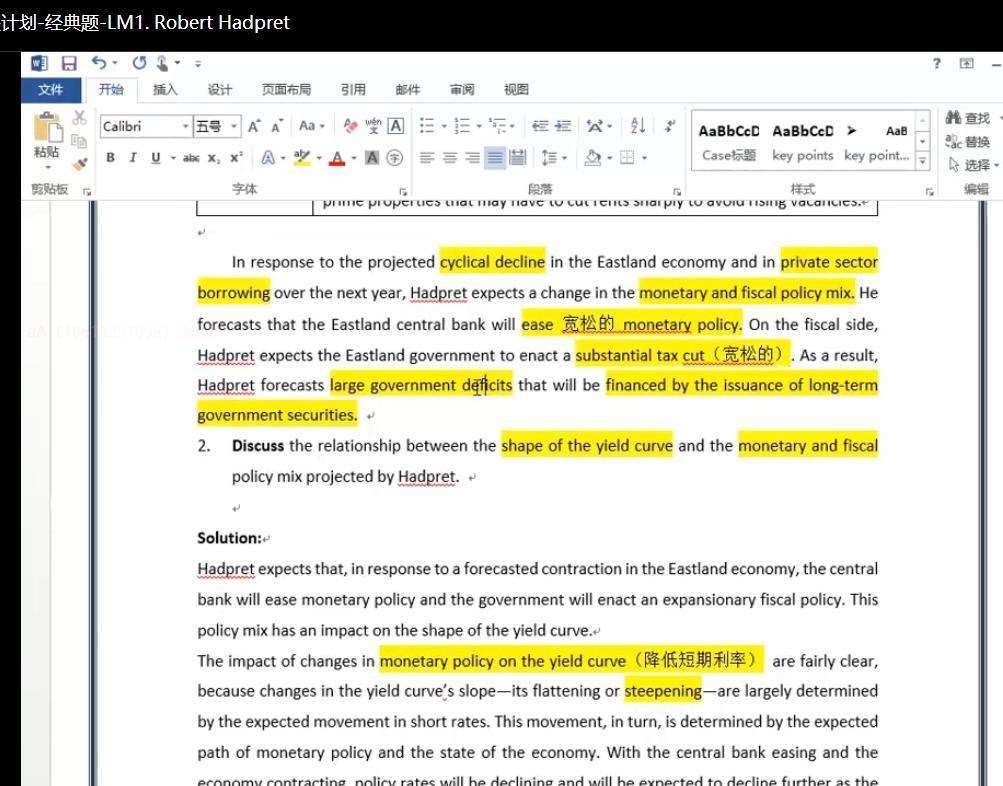
Task: Toggle the character shading button
Action: tap(372, 158)
